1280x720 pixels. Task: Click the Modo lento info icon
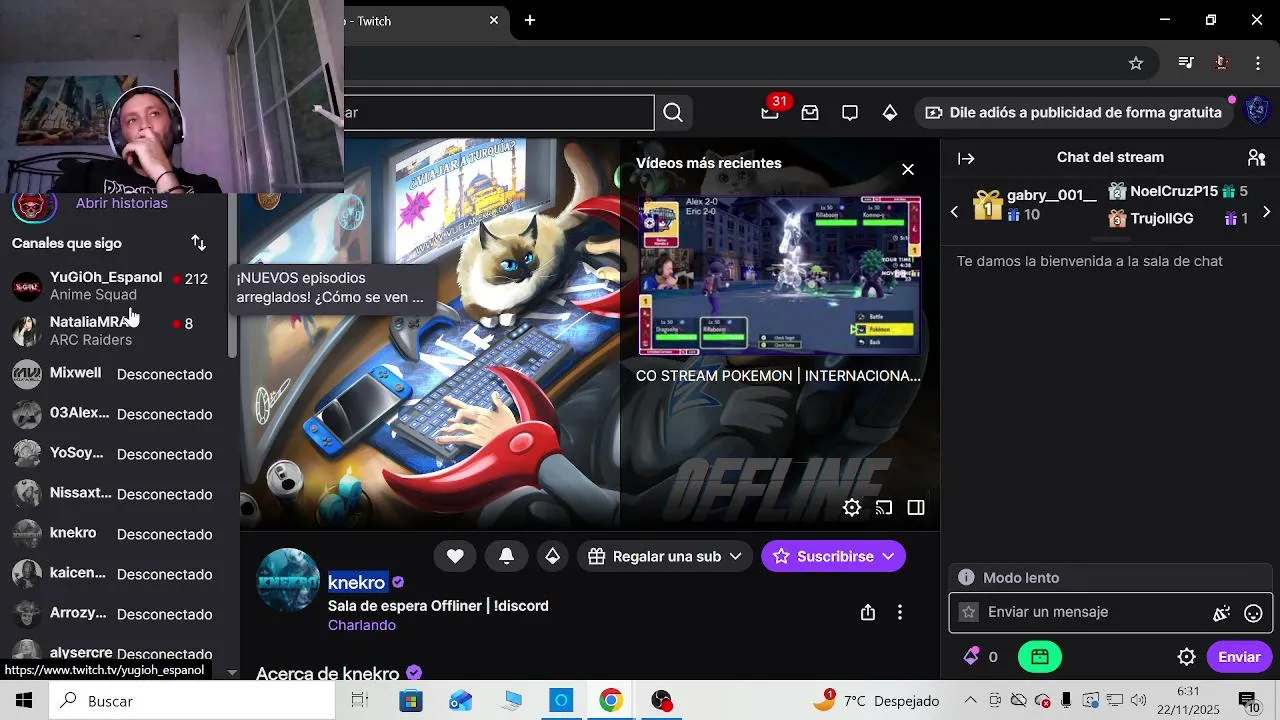point(966,577)
